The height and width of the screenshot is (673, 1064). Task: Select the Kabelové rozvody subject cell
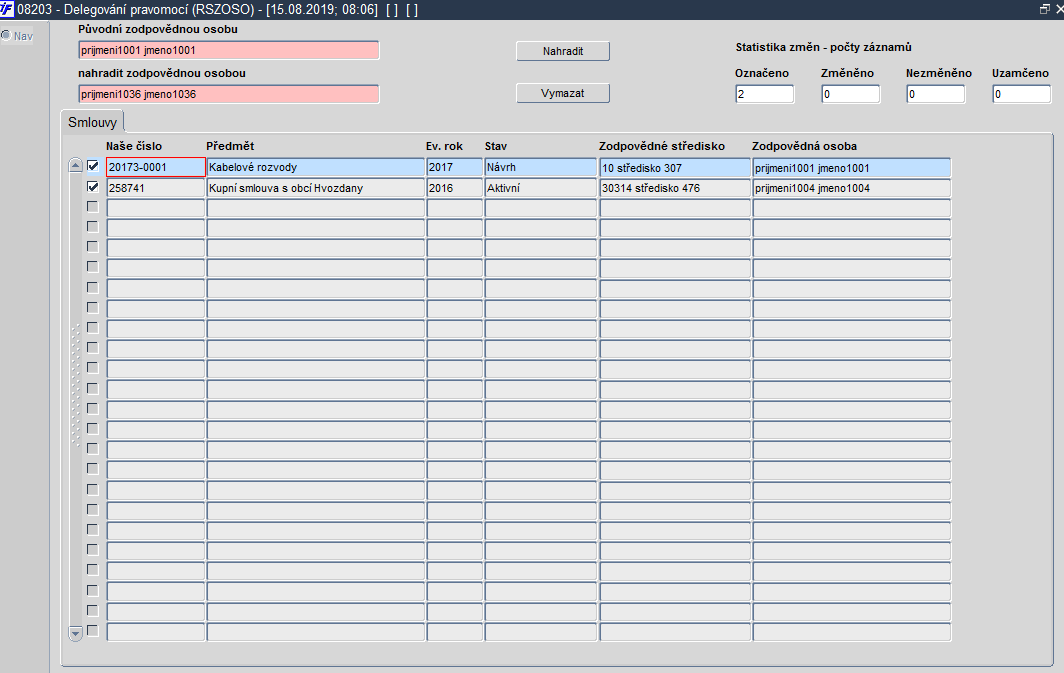click(316, 168)
